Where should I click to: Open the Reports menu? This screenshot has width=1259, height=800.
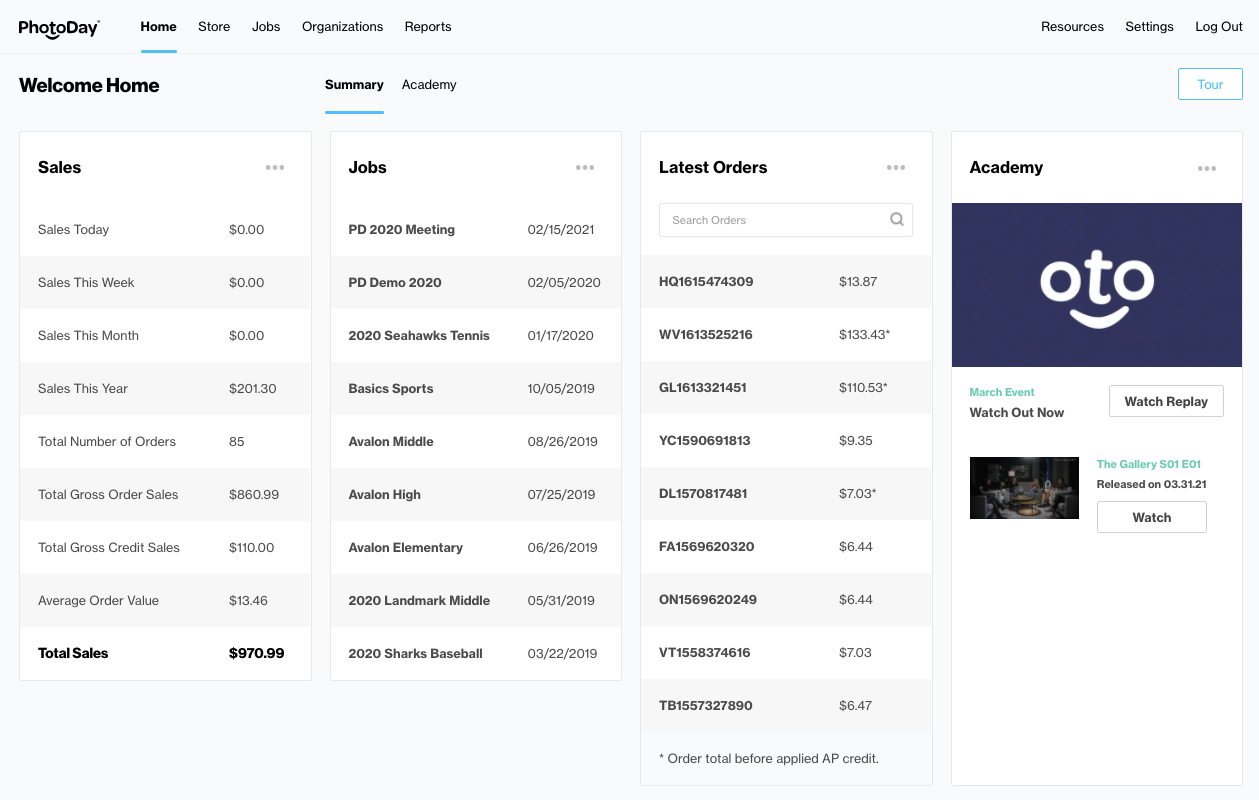(428, 27)
